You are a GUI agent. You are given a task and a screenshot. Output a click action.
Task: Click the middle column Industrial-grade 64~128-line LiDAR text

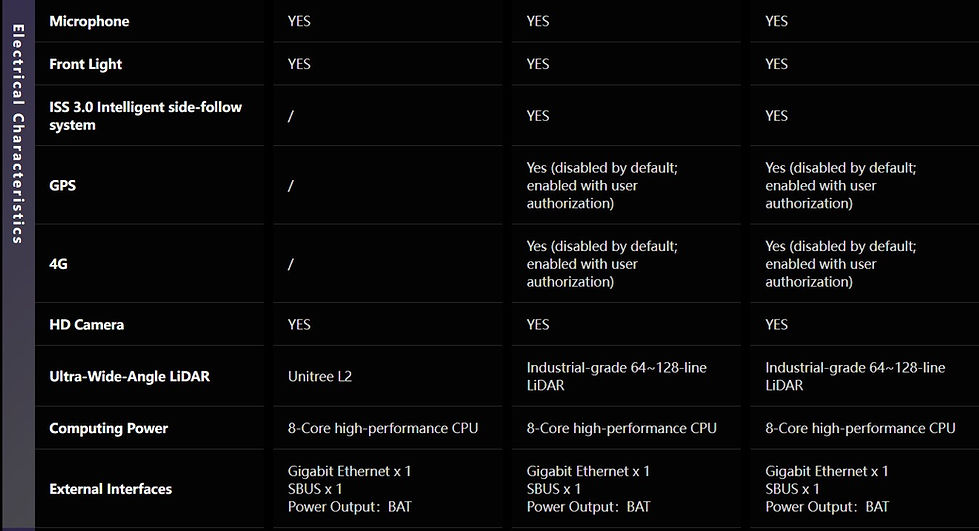tap(616, 377)
